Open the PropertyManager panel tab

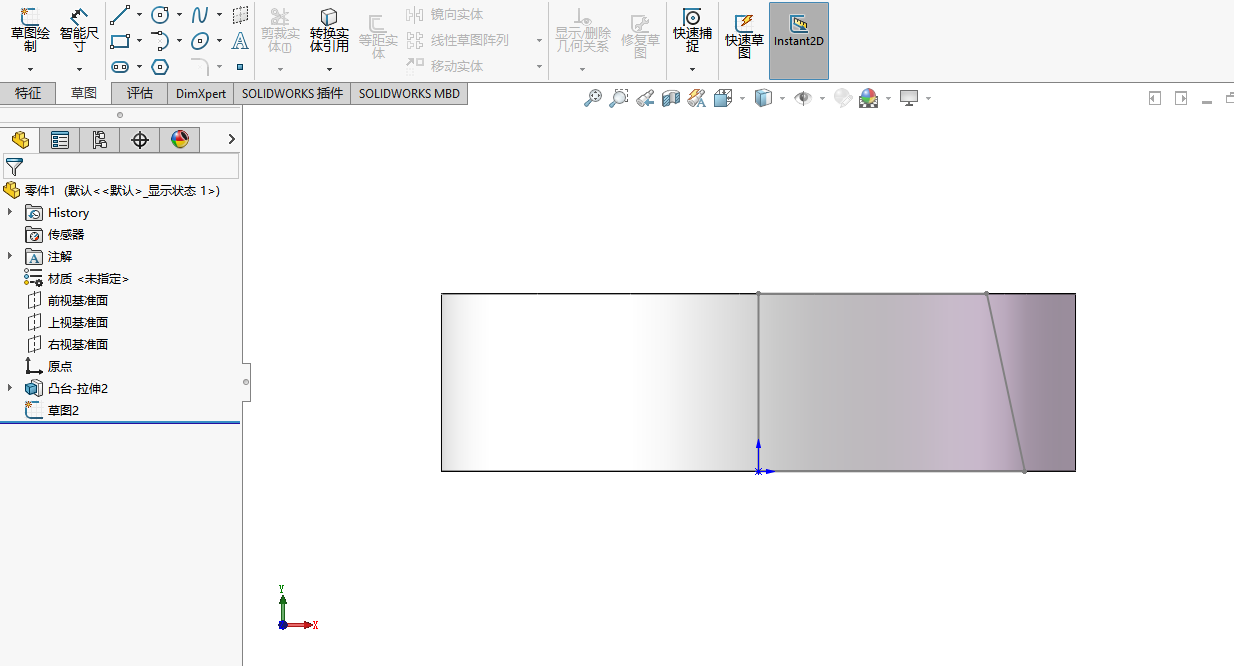click(x=60, y=140)
